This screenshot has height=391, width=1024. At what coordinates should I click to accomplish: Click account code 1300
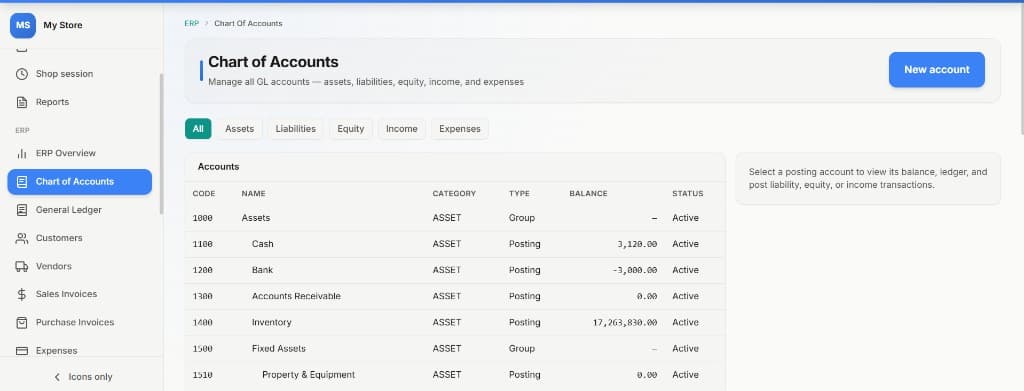202,296
